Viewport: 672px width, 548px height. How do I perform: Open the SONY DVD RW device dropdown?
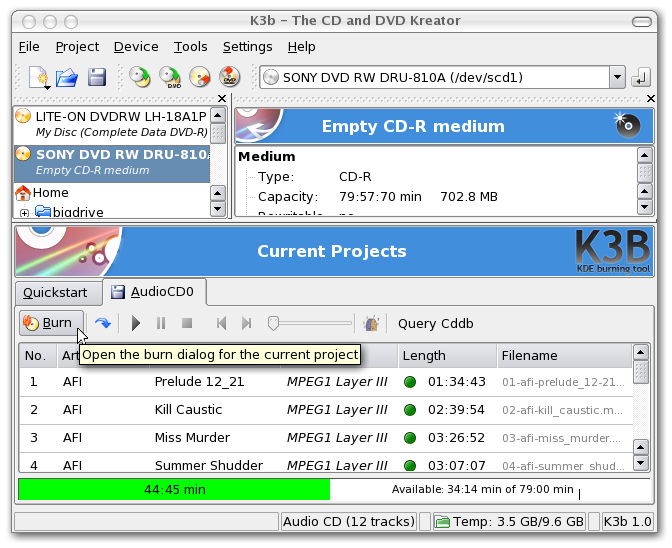[617, 78]
